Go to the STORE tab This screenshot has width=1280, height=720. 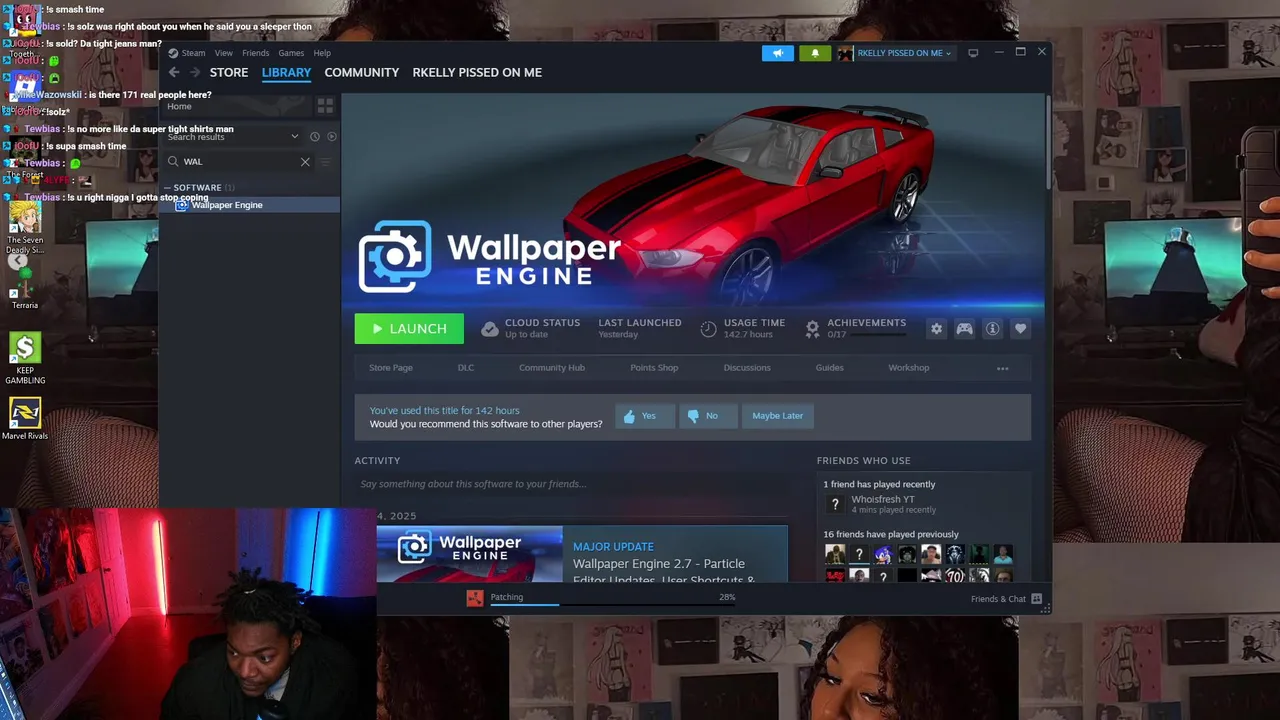tap(228, 72)
